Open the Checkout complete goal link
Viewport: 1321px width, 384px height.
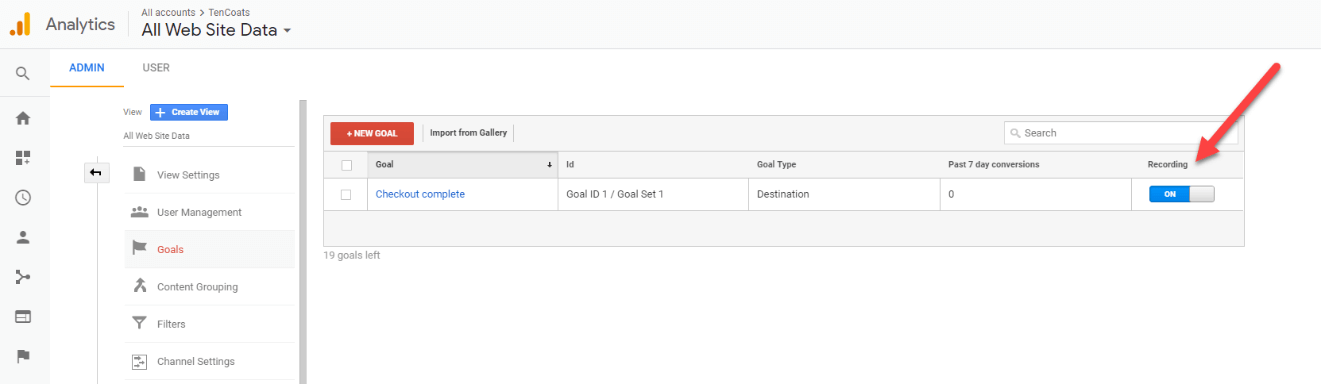pos(420,194)
